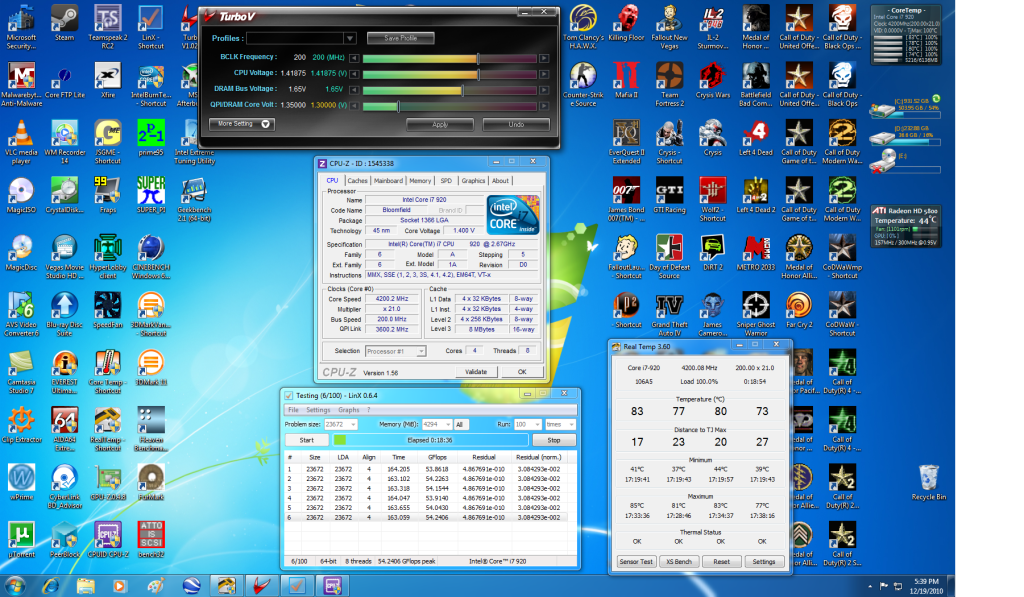This screenshot has width=1024, height=597.
Task: Click Reset button in Real Temp
Action: (x=721, y=562)
